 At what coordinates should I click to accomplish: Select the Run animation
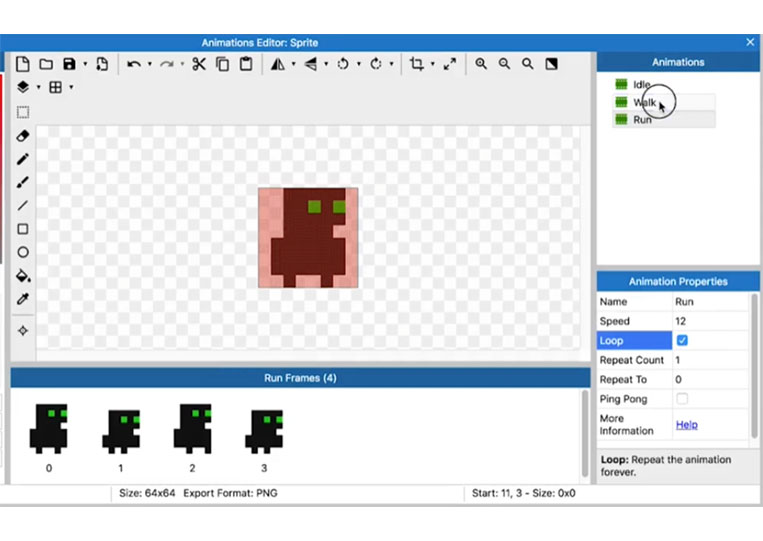point(664,120)
